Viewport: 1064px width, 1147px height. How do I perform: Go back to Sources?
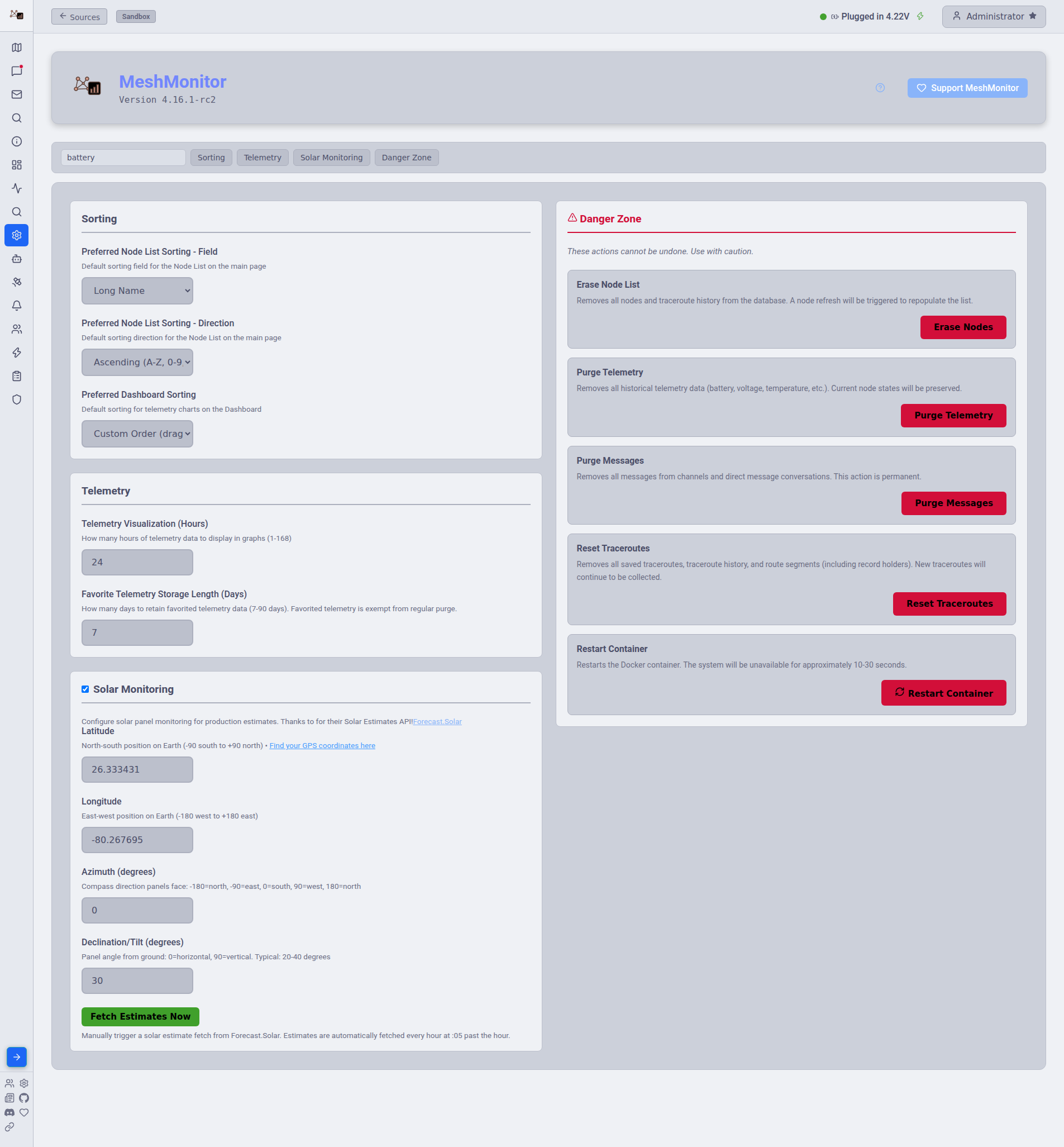(79, 17)
